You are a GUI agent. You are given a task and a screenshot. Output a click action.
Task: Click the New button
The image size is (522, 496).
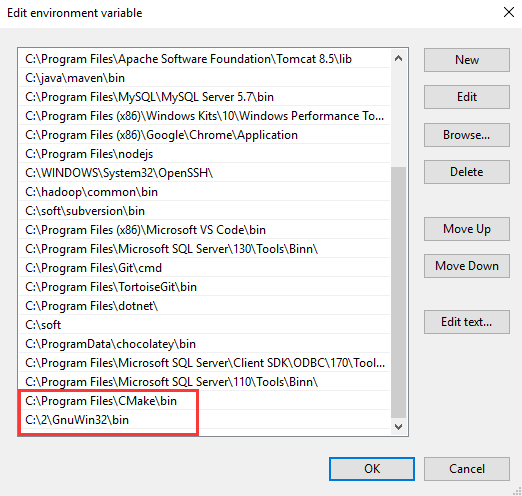pyautogui.click(x=467, y=60)
